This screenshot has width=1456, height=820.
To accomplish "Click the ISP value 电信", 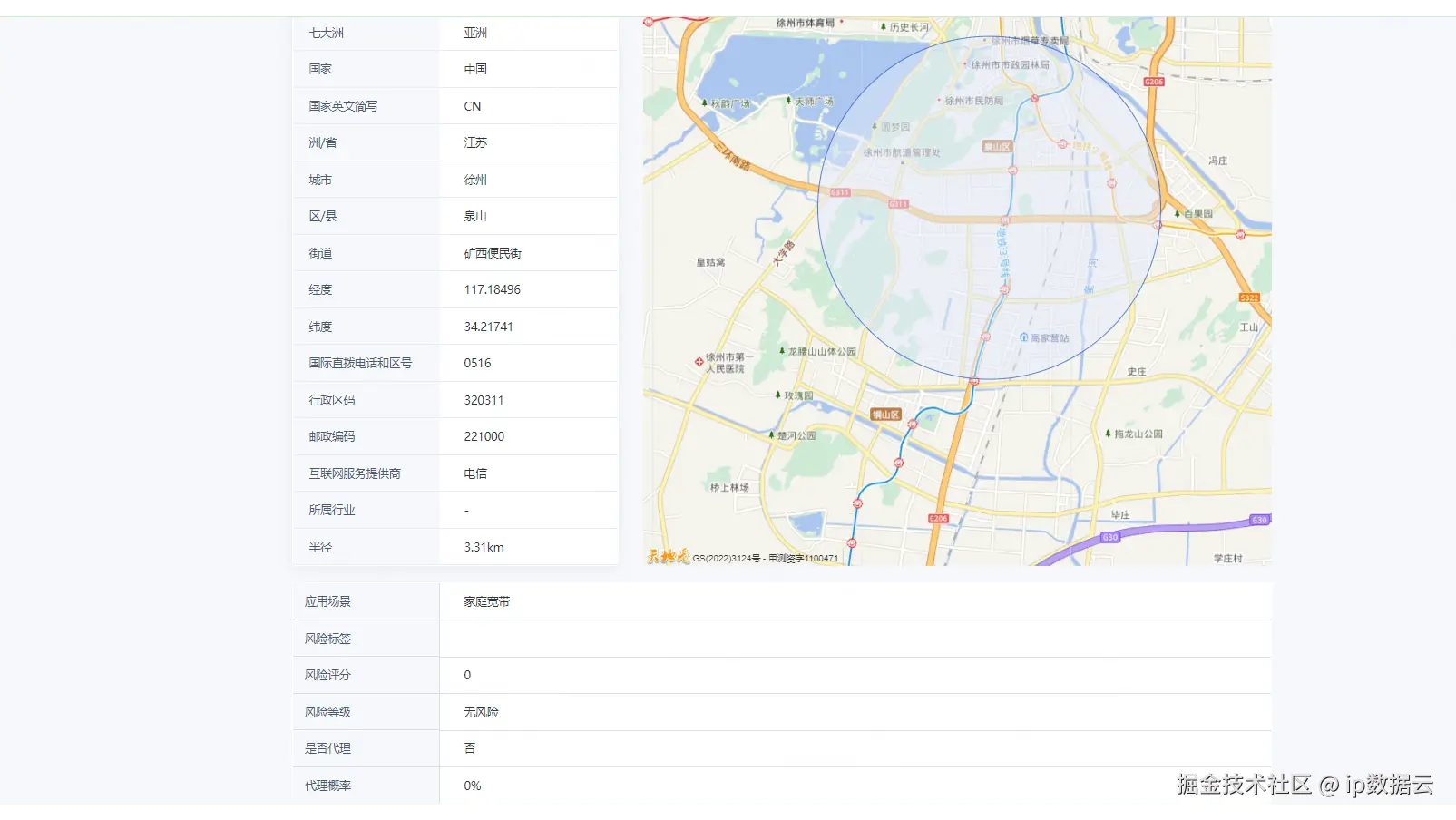I will [475, 473].
